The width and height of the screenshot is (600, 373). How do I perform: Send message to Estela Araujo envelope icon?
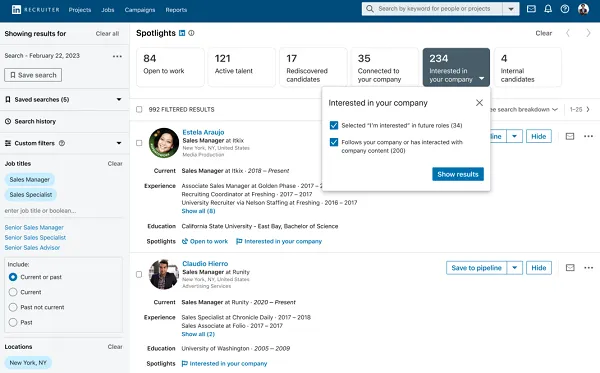point(570,136)
